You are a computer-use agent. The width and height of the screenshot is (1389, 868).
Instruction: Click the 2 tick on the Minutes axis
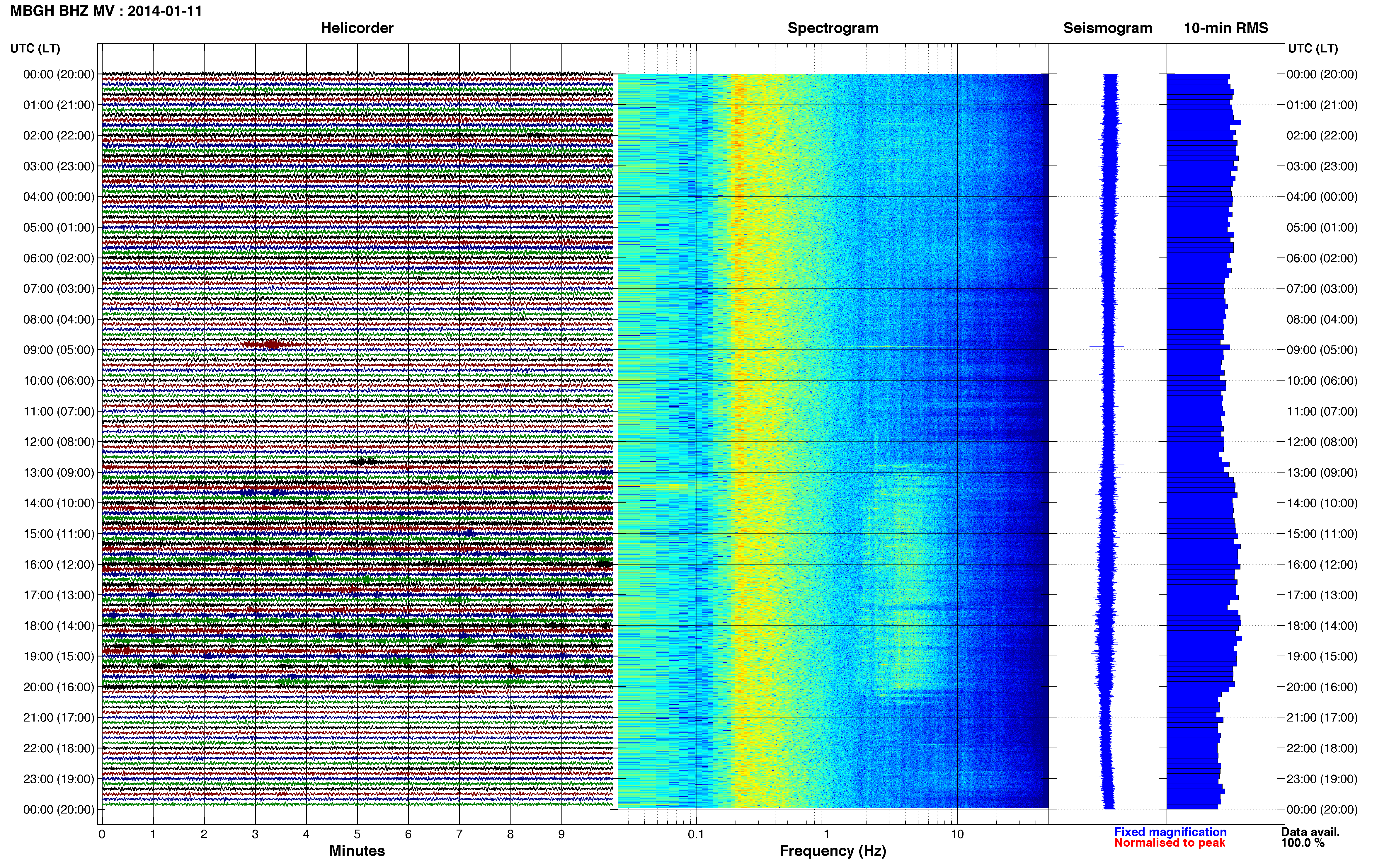point(204,834)
